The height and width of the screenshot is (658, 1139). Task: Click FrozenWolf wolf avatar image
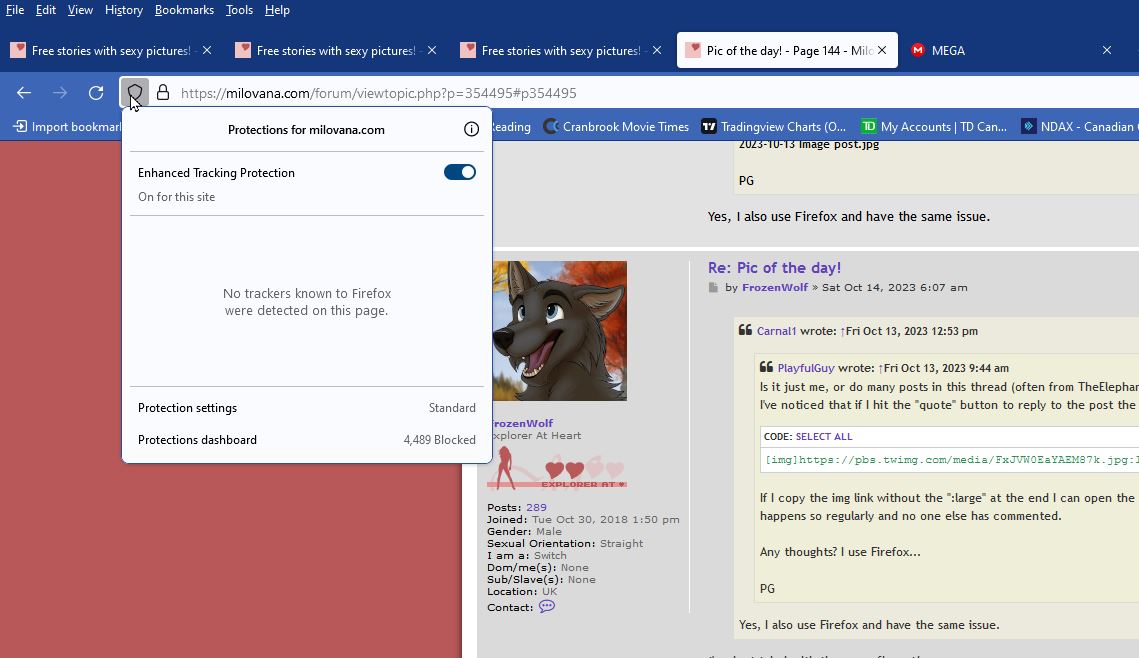[x=559, y=330]
